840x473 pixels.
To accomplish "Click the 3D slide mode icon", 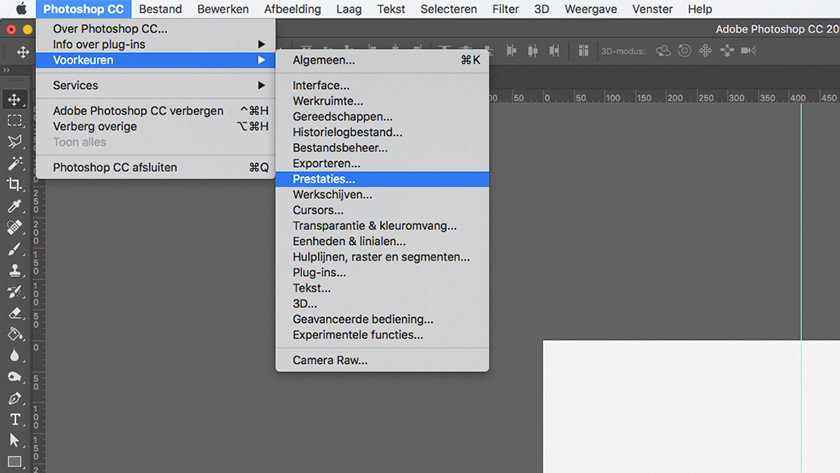I will (x=727, y=51).
